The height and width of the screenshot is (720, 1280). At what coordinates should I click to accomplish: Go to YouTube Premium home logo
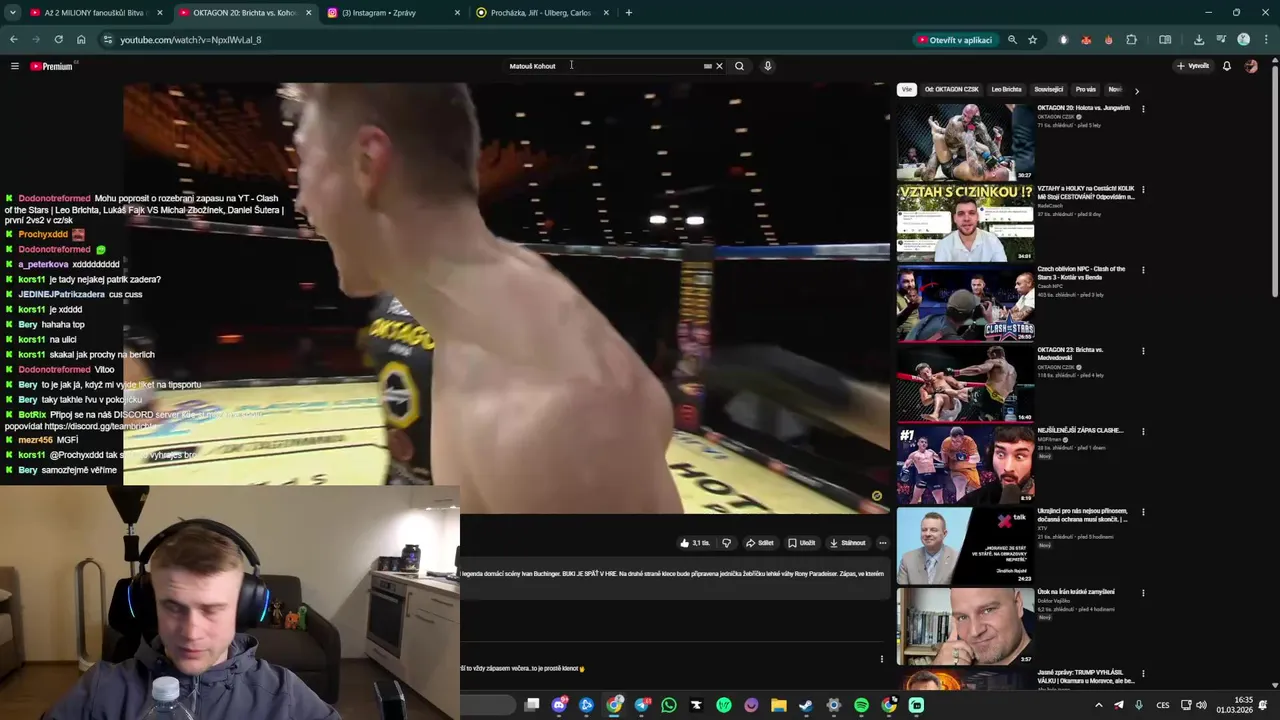click(52, 66)
